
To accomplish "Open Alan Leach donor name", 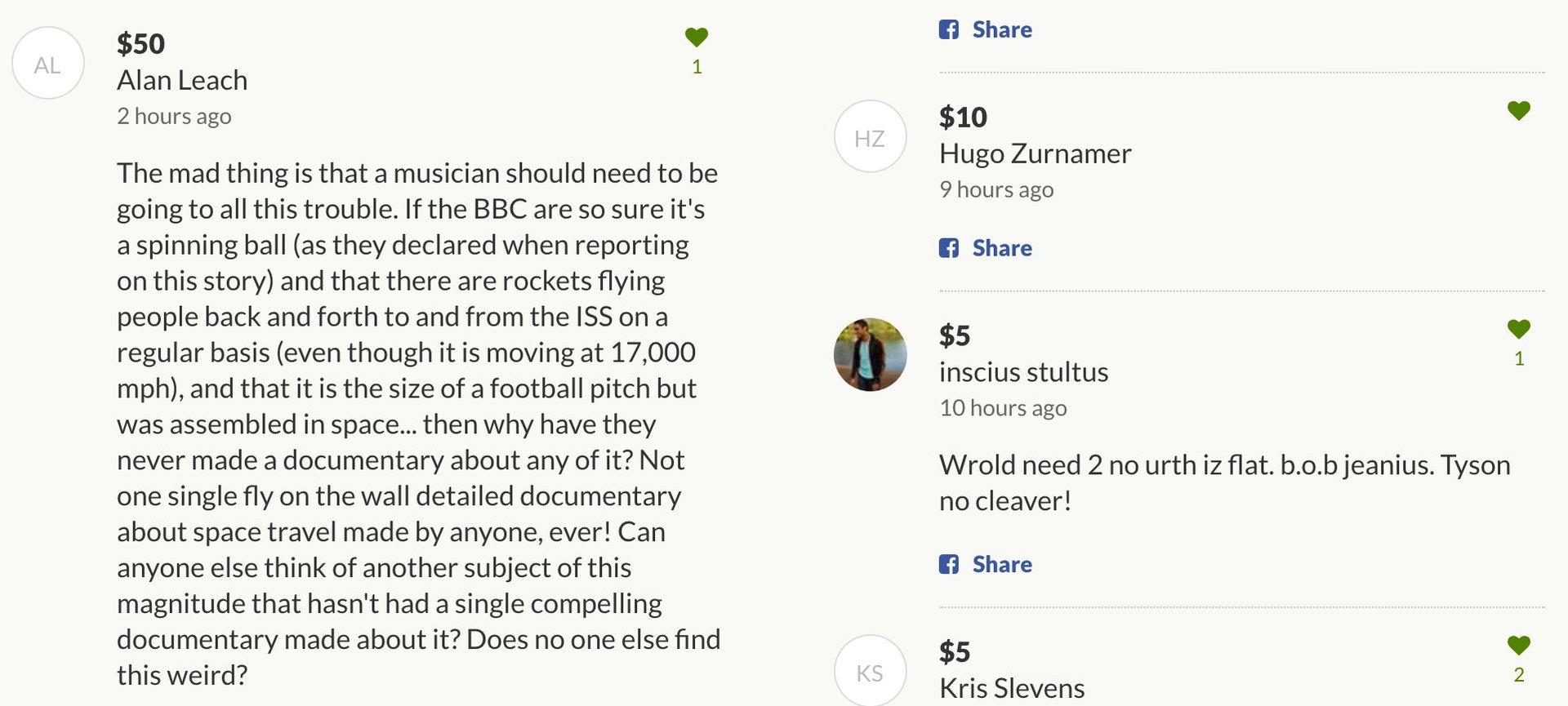I will (182, 80).
